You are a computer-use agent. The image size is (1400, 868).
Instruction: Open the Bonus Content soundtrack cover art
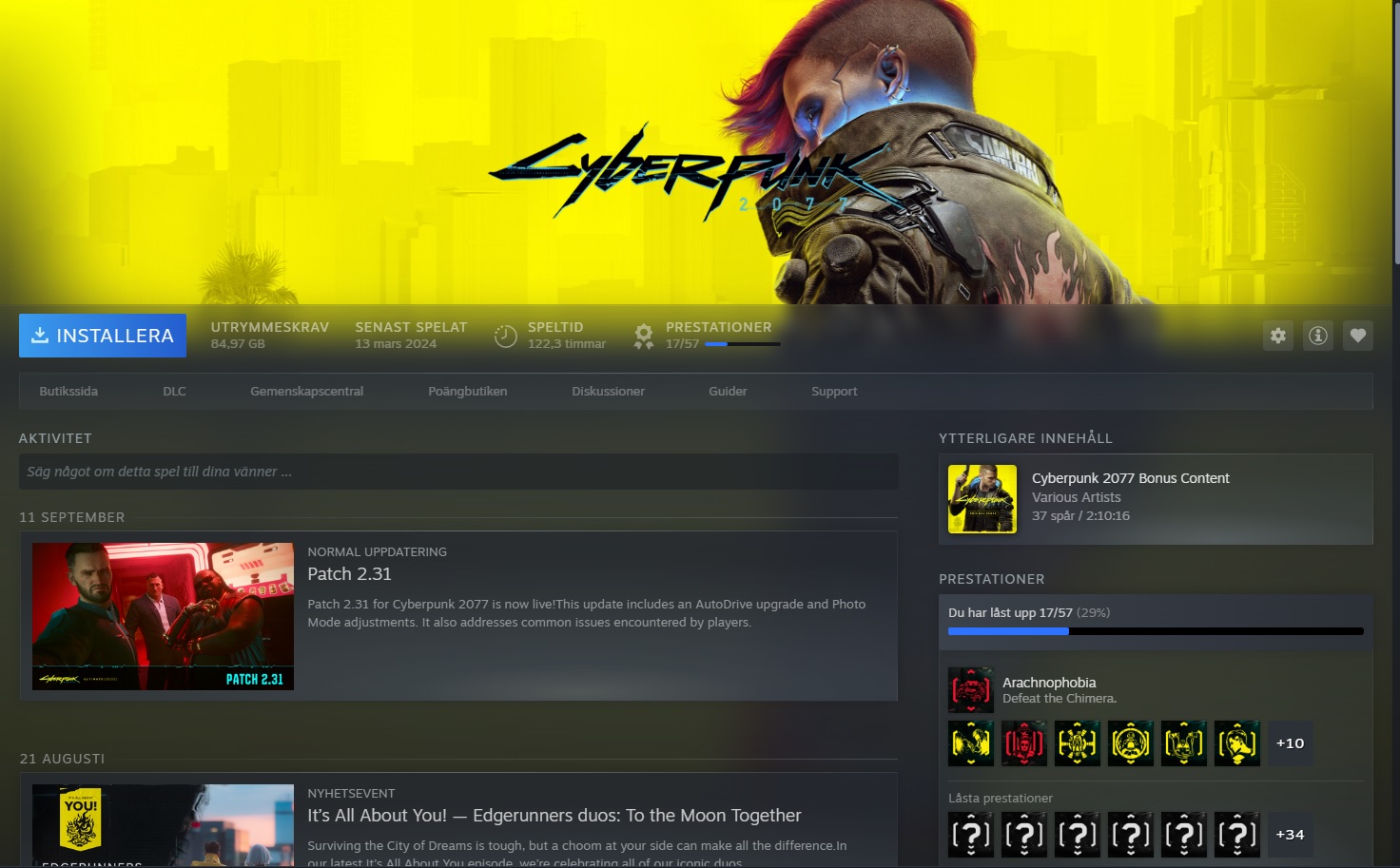tap(982, 499)
